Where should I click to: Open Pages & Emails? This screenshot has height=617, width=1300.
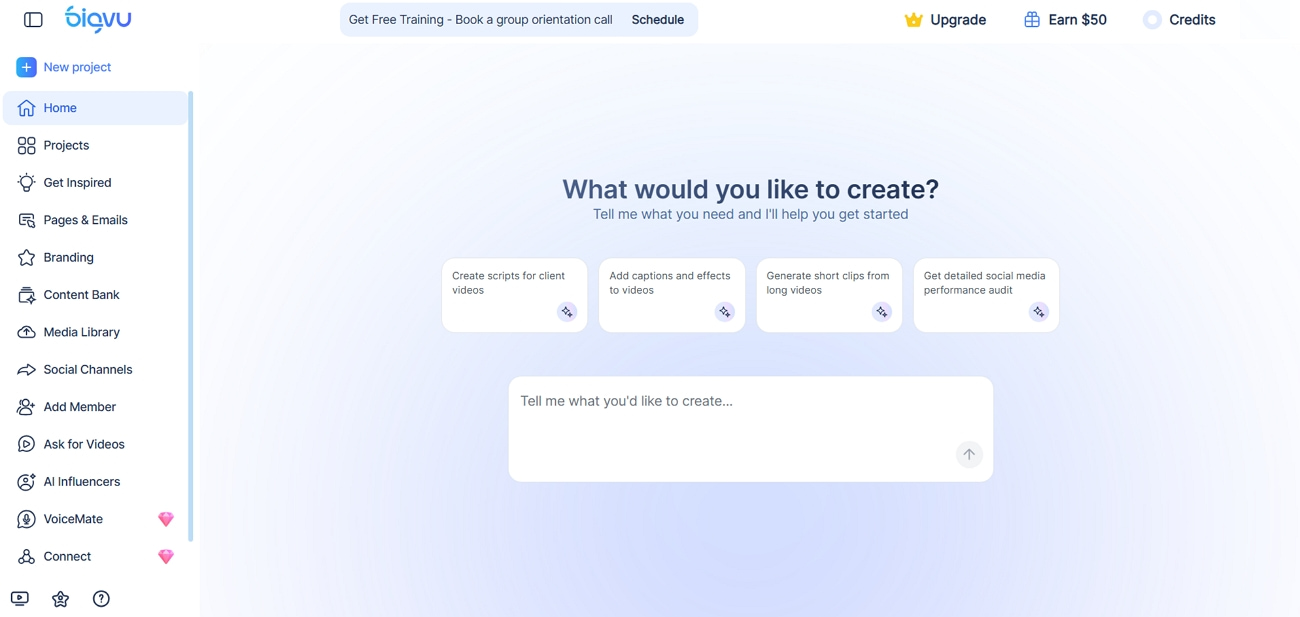click(x=95, y=220)
